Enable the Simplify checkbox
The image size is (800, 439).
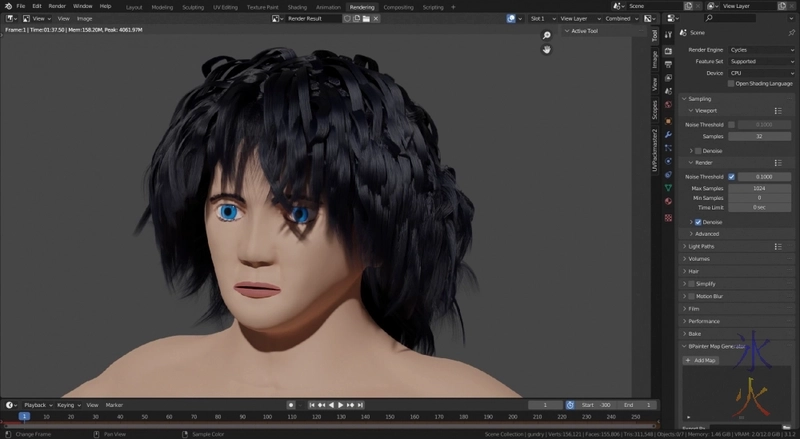pos(691,284)
